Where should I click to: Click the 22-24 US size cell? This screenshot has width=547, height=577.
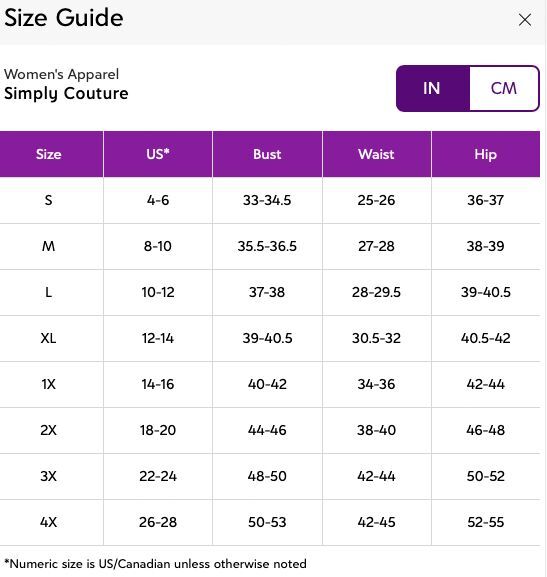pyautogui.click(x=158, y=476)
